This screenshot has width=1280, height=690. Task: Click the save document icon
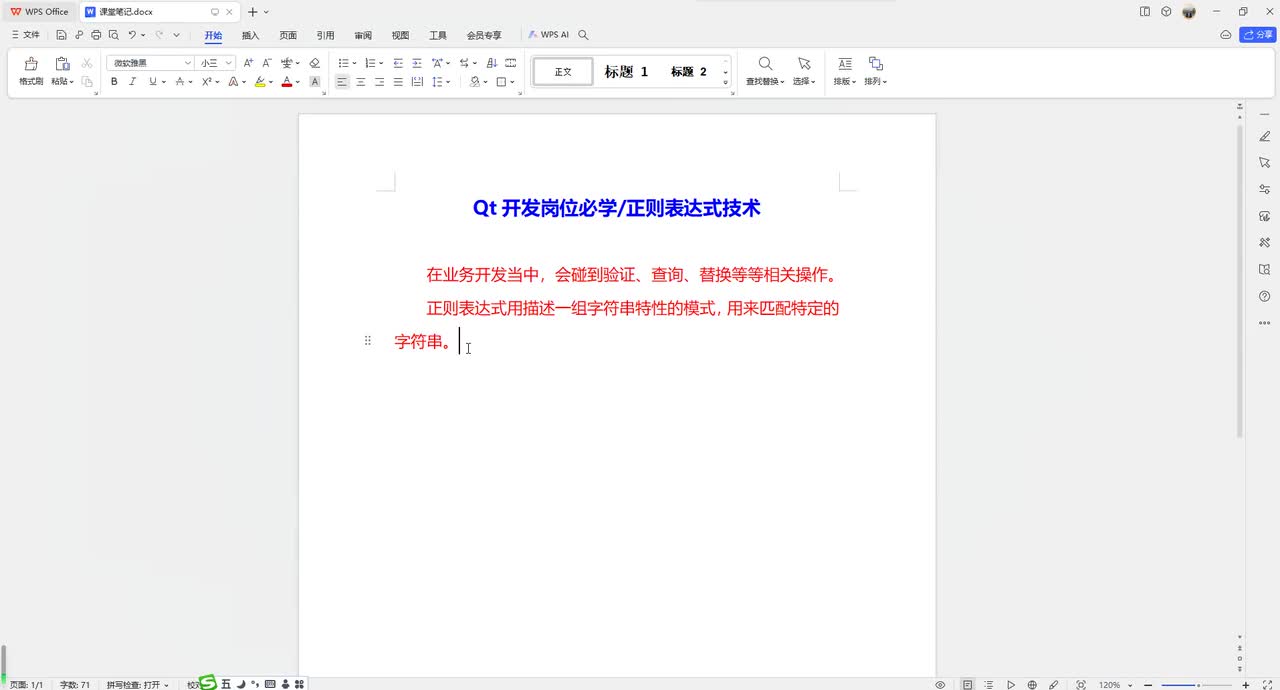pos(61,35)
